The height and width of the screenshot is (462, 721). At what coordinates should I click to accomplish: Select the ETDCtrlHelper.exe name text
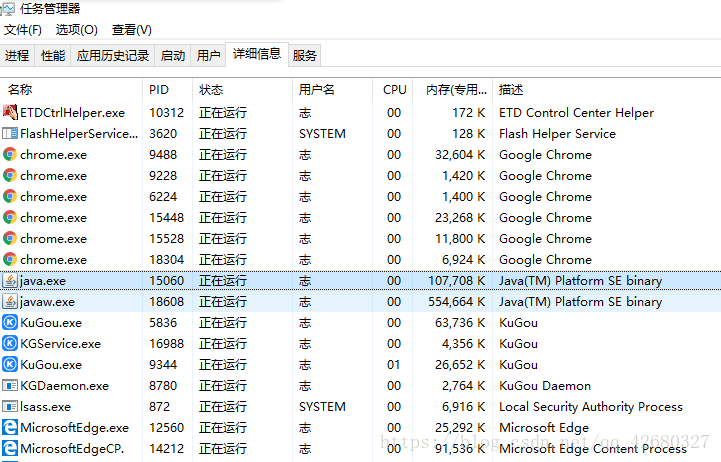73,113
